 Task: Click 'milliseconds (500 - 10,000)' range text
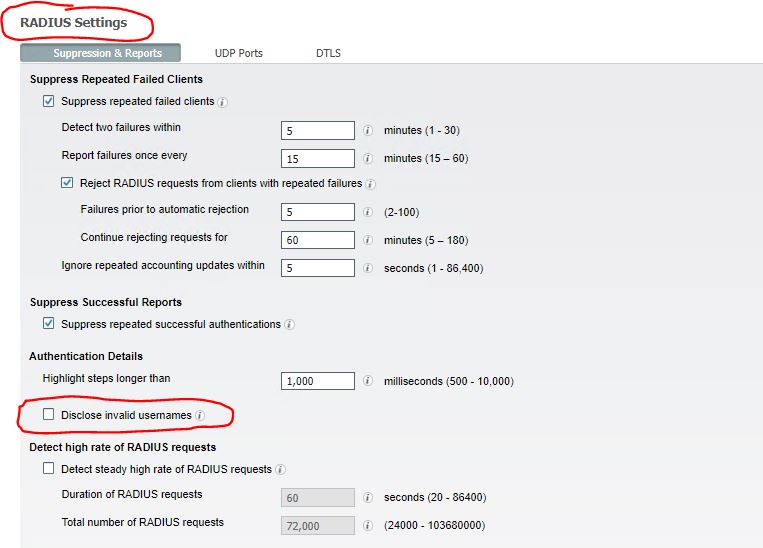click(449, 381)
